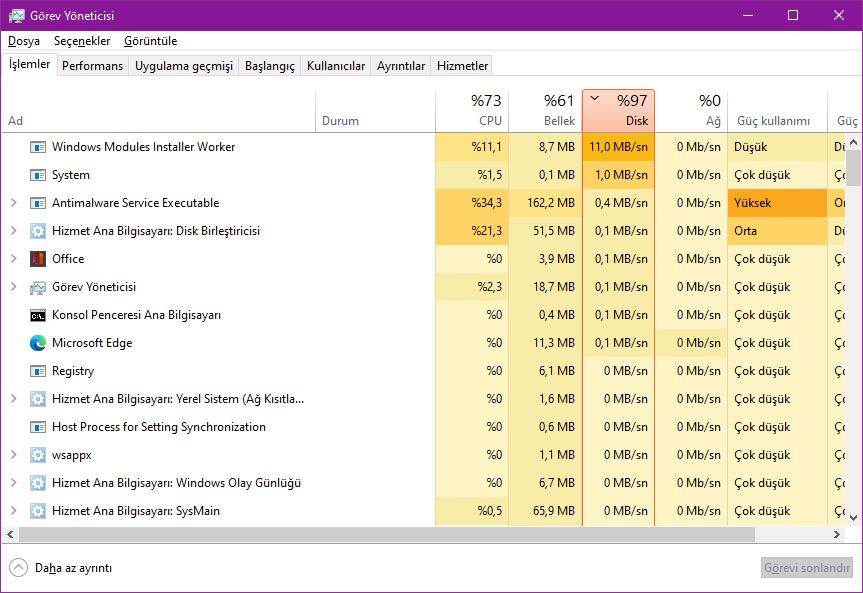This screenshot has height=593, width=863.
Task: Select the Konsol Penceresi Ana Bilgisayarı name
Action: pyautogui.click(x=136, y=315)
